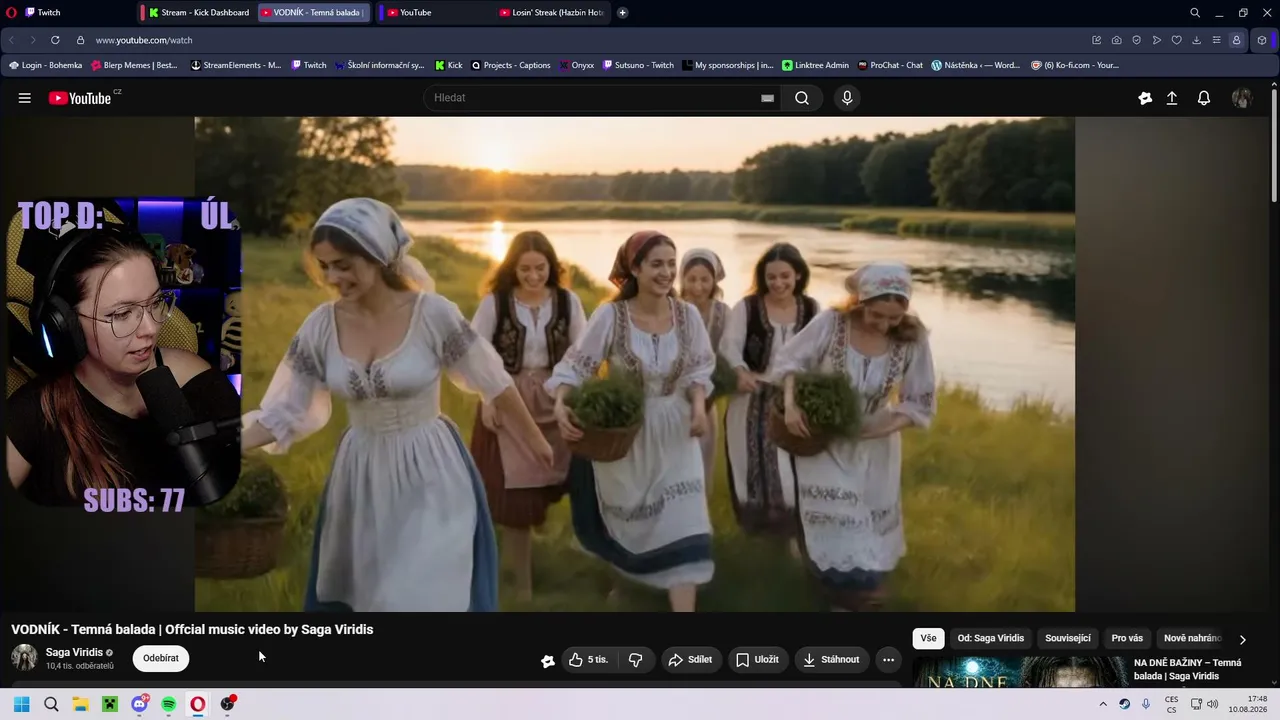Open the on-screen keyboard in search box
This screenshot has height=720, width=1280.
tap(767, 98)
